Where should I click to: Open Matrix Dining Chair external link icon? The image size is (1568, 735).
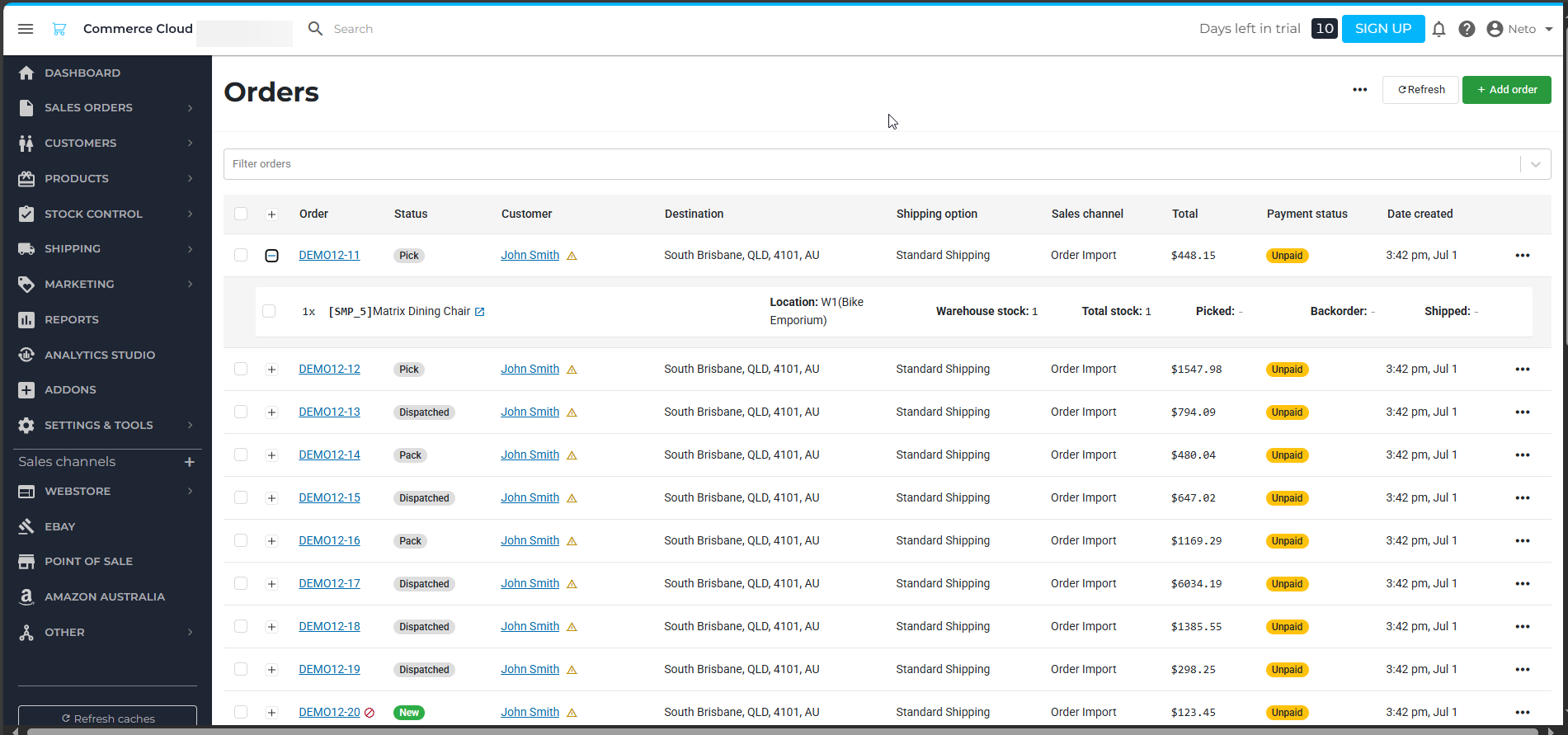pyautogui.click(x=480, y=312)
